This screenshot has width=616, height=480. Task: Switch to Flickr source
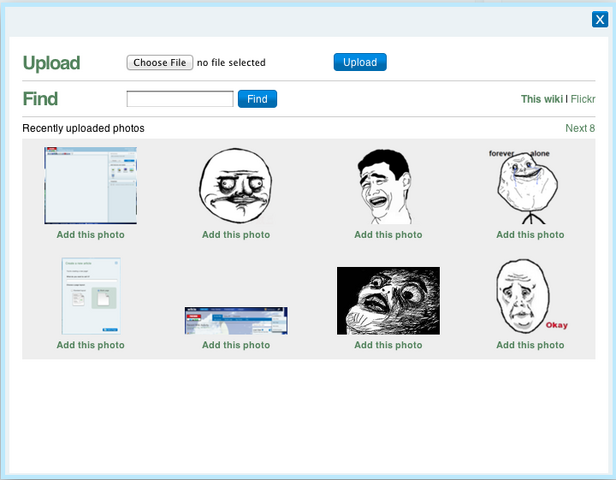pos(583,99)
